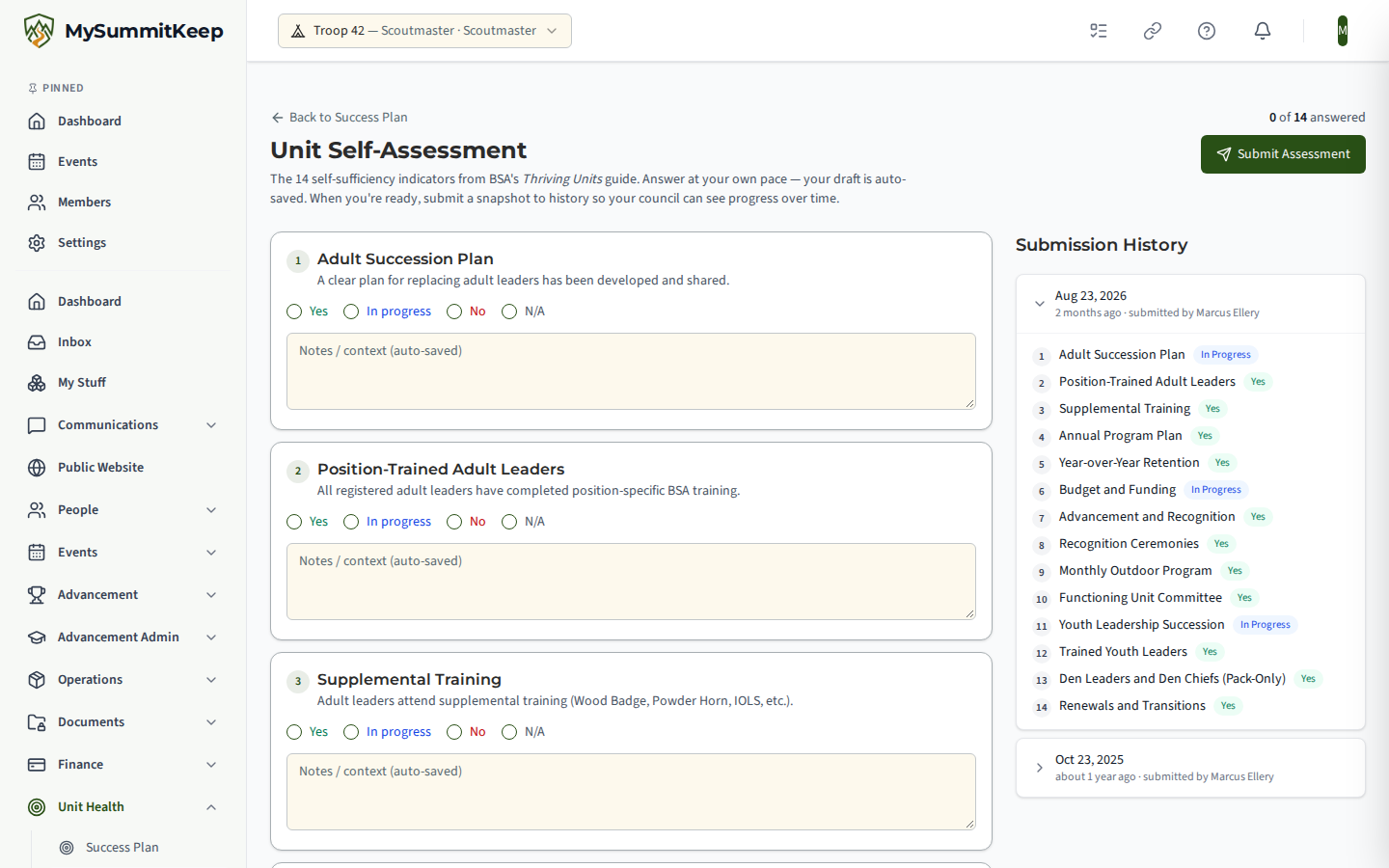This screenshot has width=1389, height=868.
Task: Click the back arrow icon beside Success Plan
Action: (x=278, y=117)
